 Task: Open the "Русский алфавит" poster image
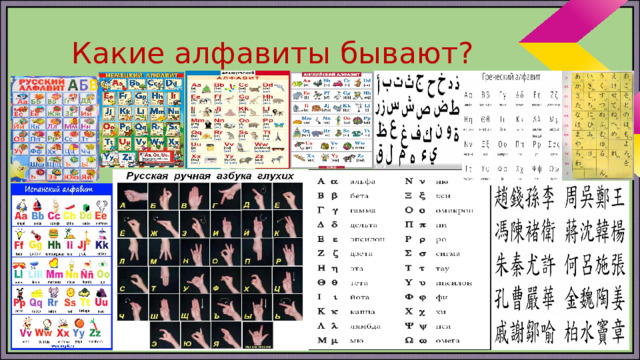click(55, 129)
